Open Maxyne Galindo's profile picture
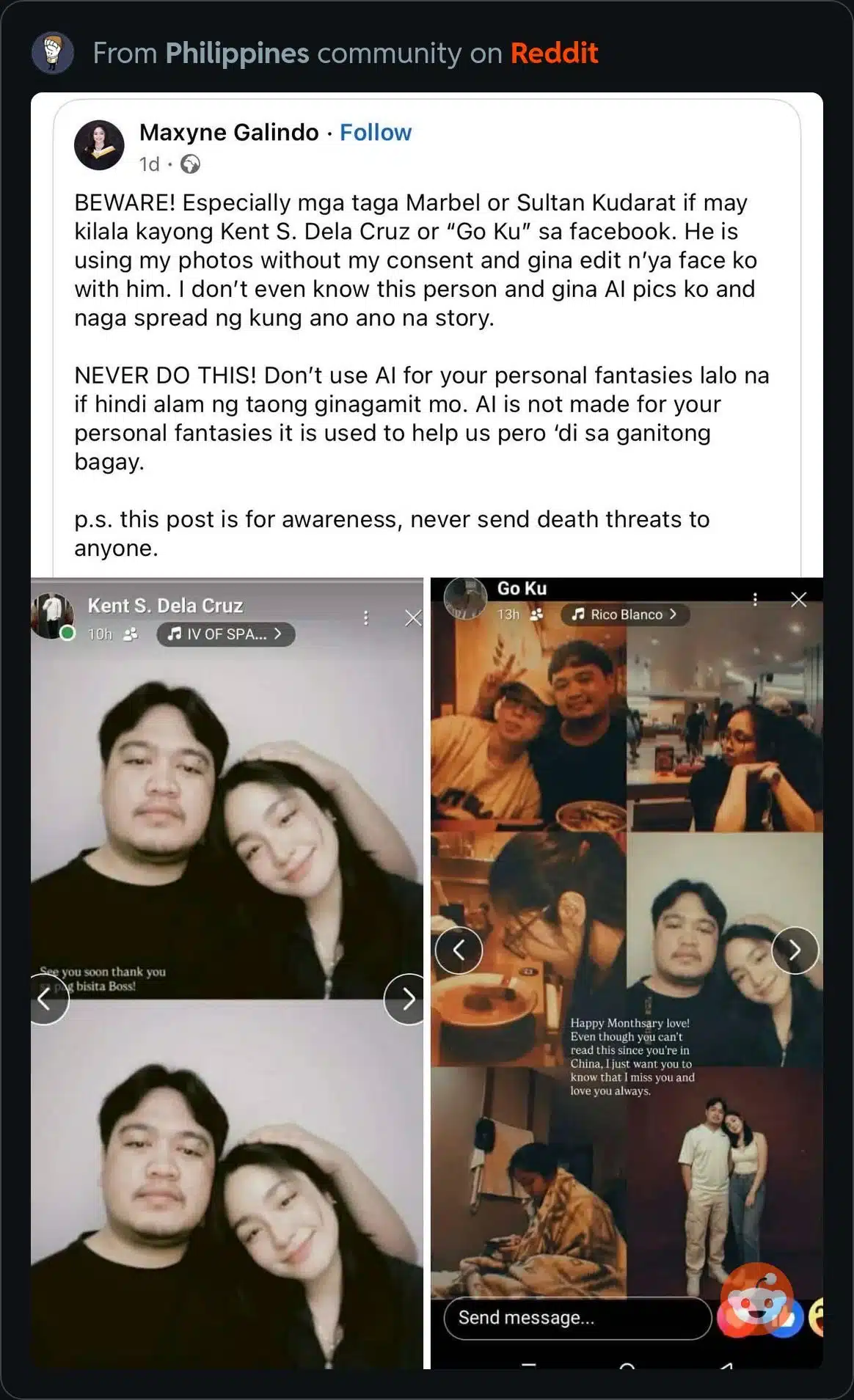Viewport: 854px width, 1400px height. pyautogui.click(x=99, y=145)
